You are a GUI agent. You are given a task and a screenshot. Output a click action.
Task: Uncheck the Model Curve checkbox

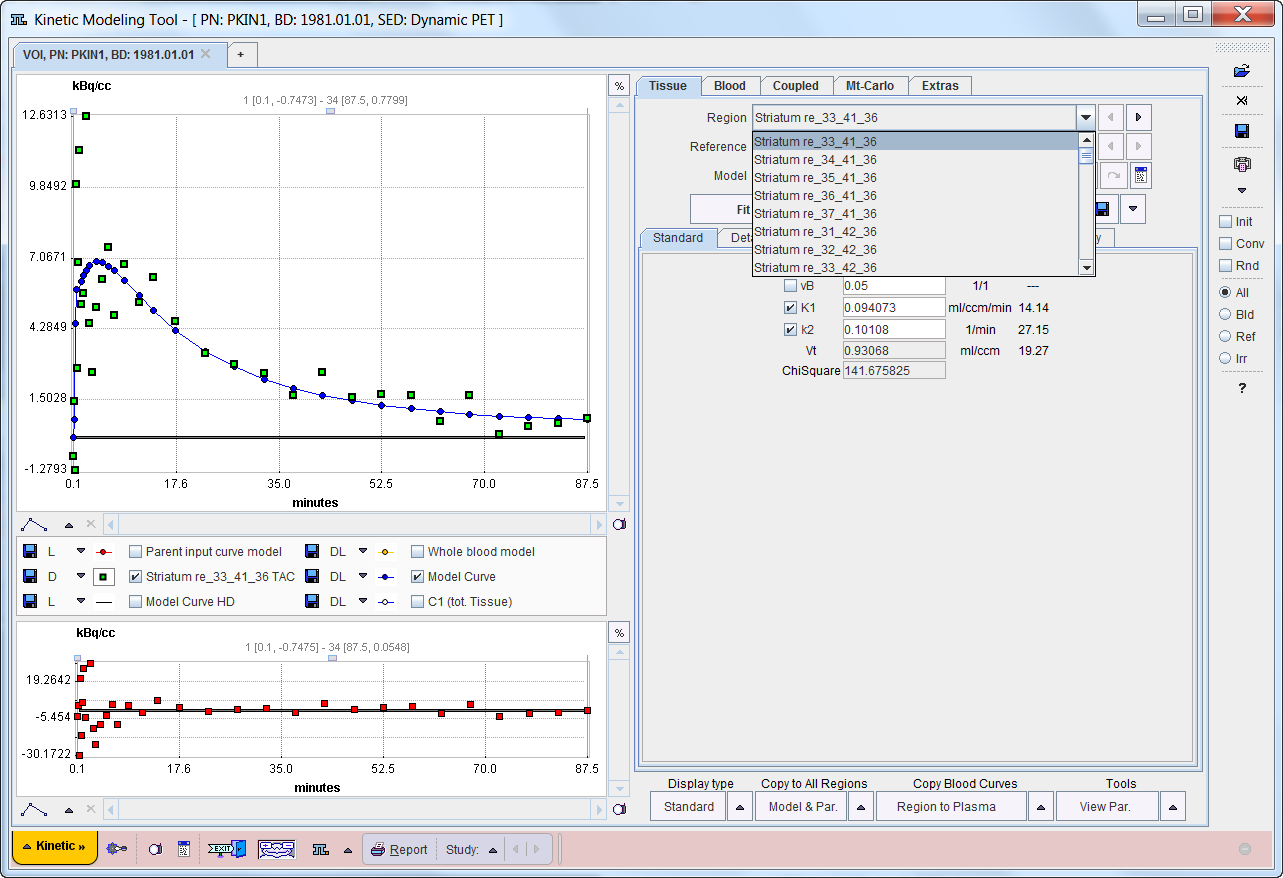[417, 576]
